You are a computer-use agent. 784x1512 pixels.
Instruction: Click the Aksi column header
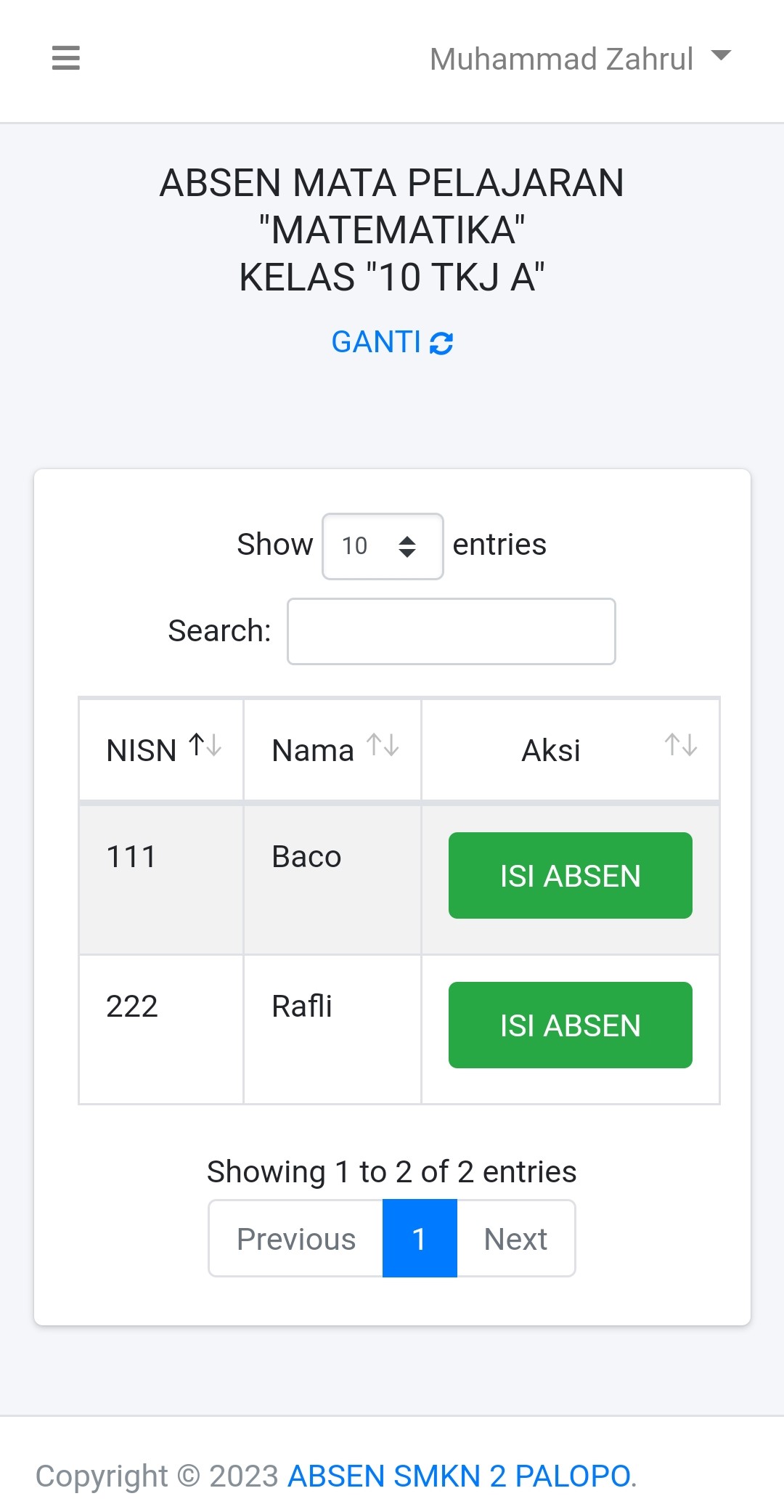click(551, 751)
